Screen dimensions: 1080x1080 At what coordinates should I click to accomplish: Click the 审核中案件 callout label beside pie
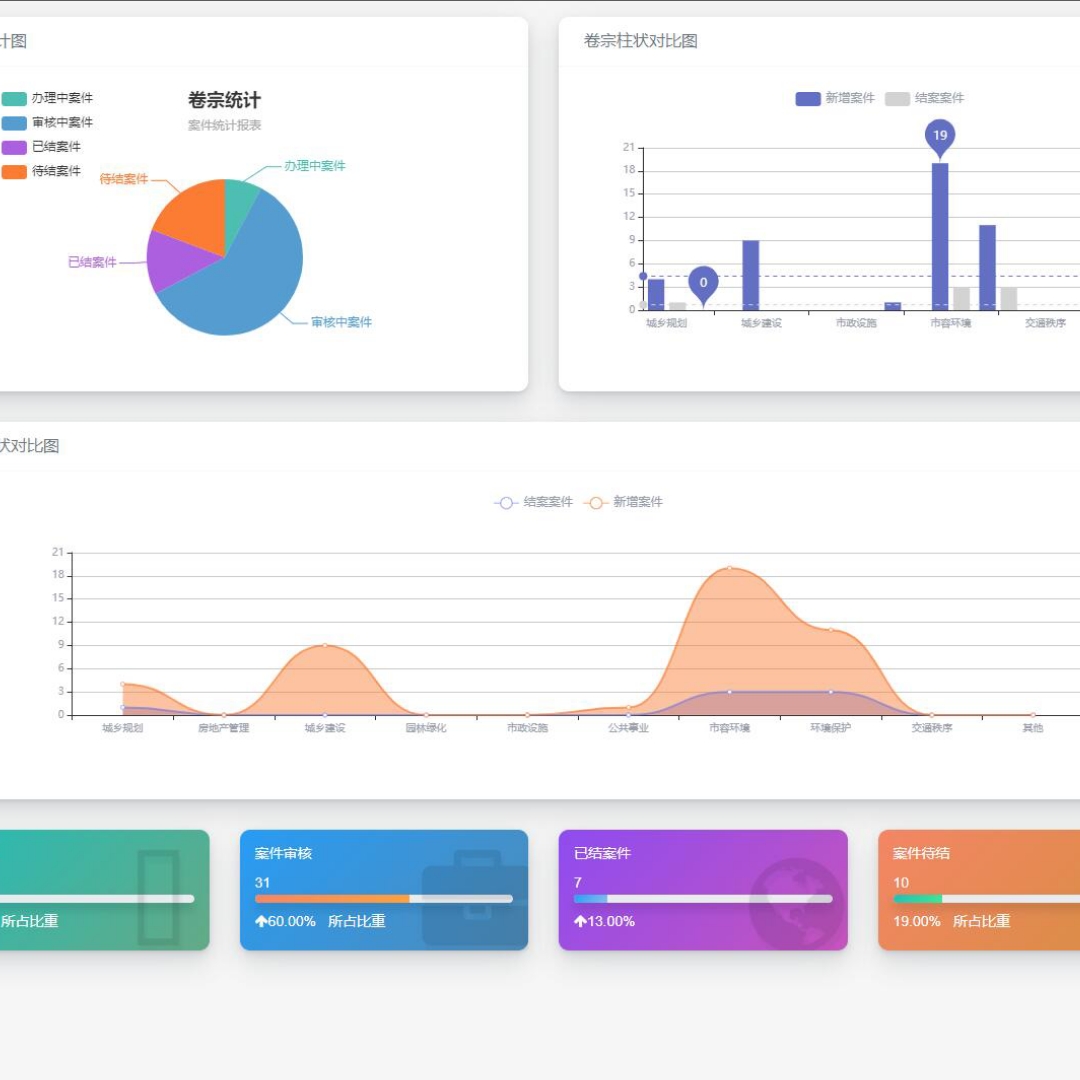pos(341,322)
